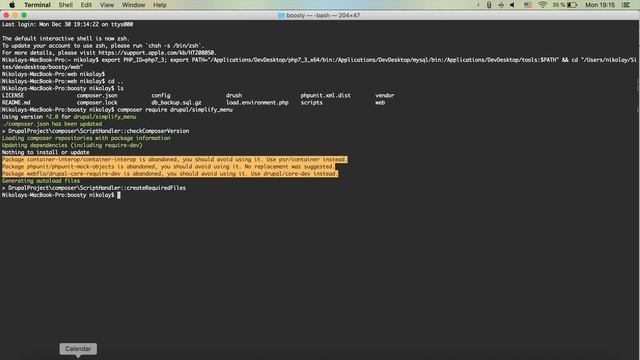Click 'Updating dependencies (including require-dev)' line

72,145
